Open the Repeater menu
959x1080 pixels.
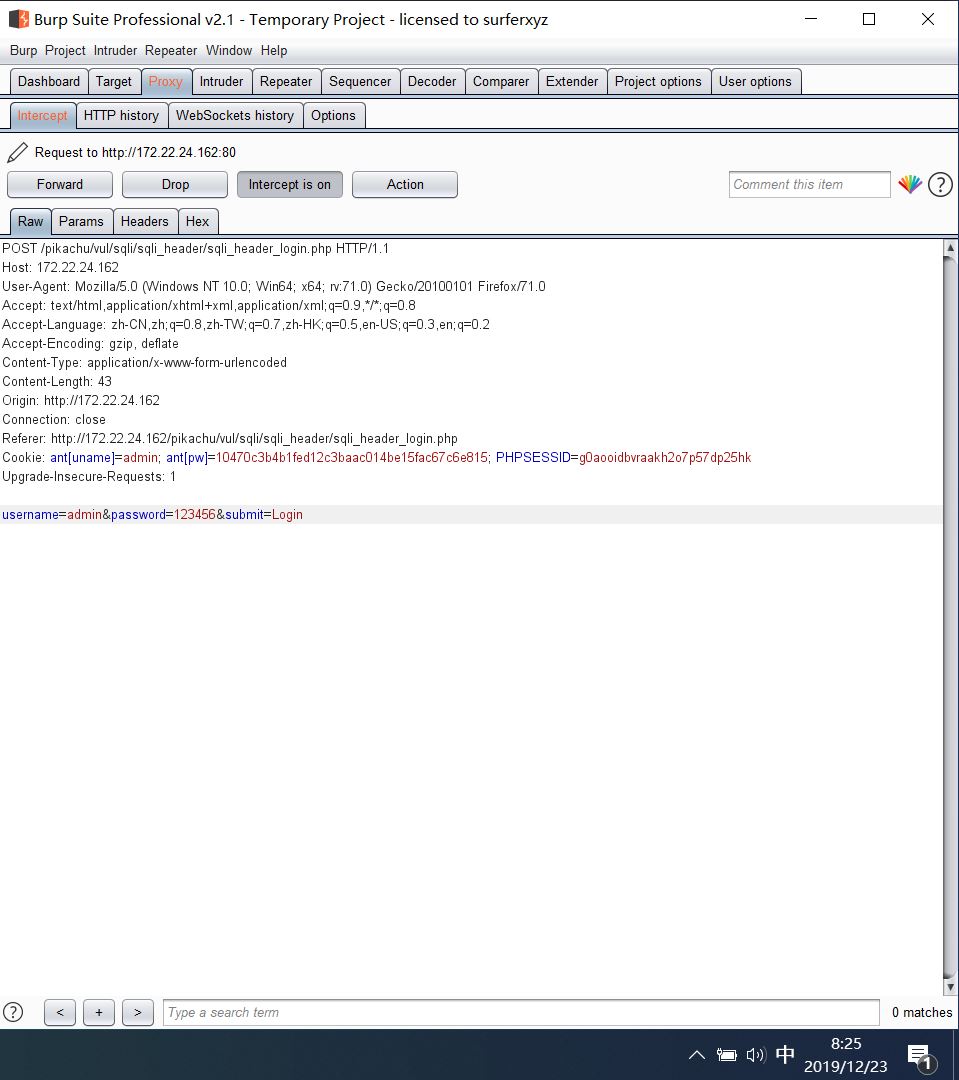point(171,50)
